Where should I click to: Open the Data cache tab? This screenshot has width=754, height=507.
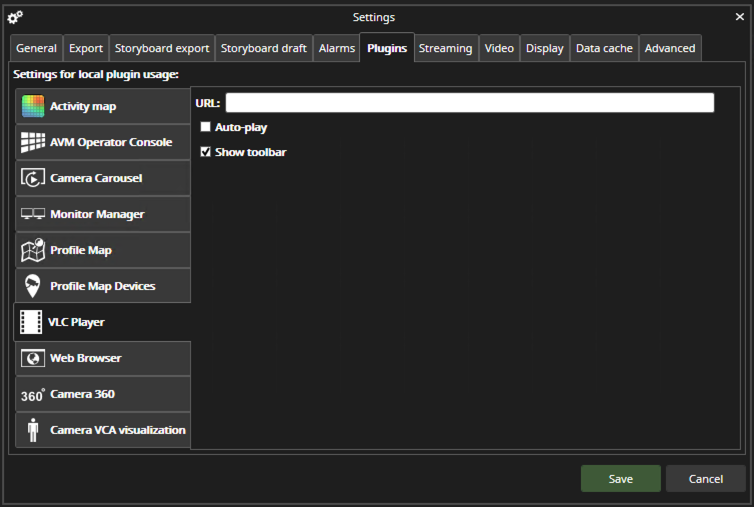coord(604,48)
